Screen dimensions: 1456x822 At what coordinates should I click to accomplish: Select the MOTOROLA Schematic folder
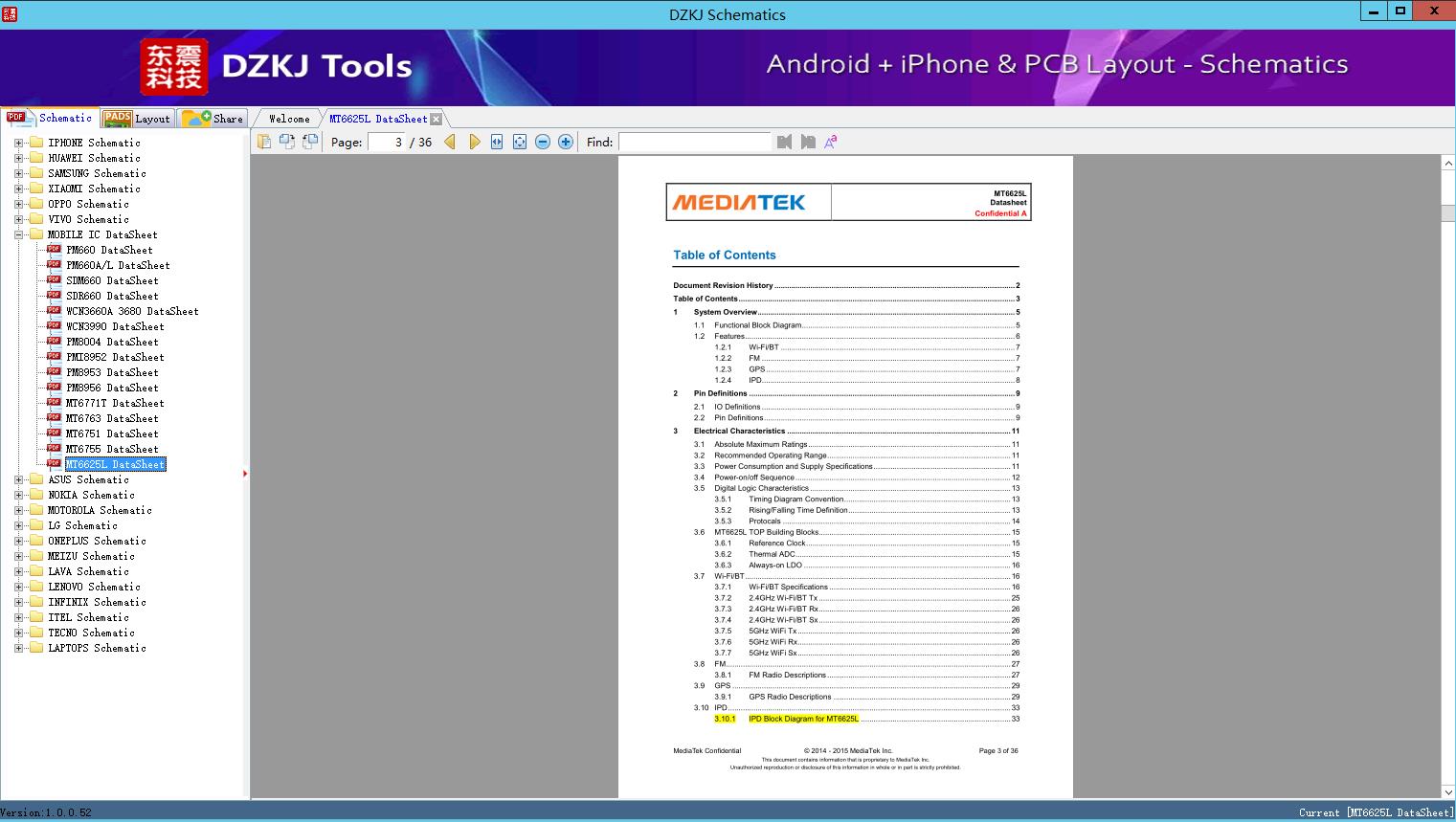(x=100, y=510)
